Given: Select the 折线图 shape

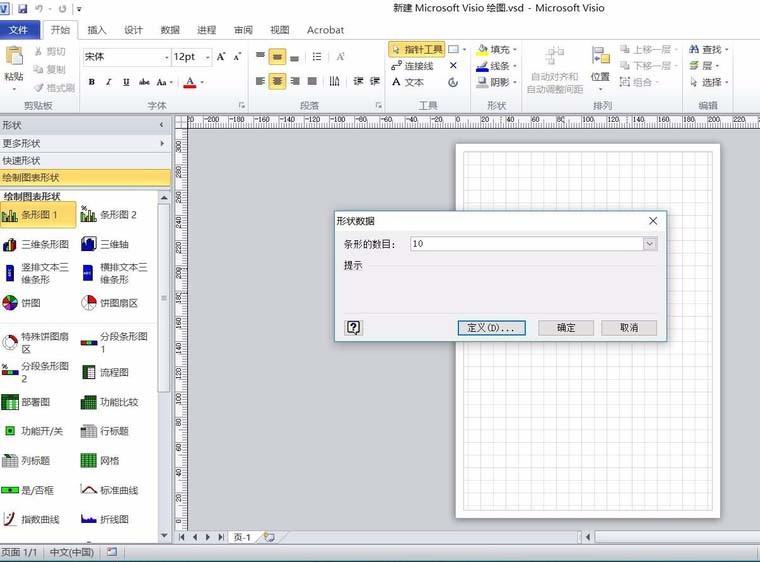Looking at the screenshot, I should (105, 519).
